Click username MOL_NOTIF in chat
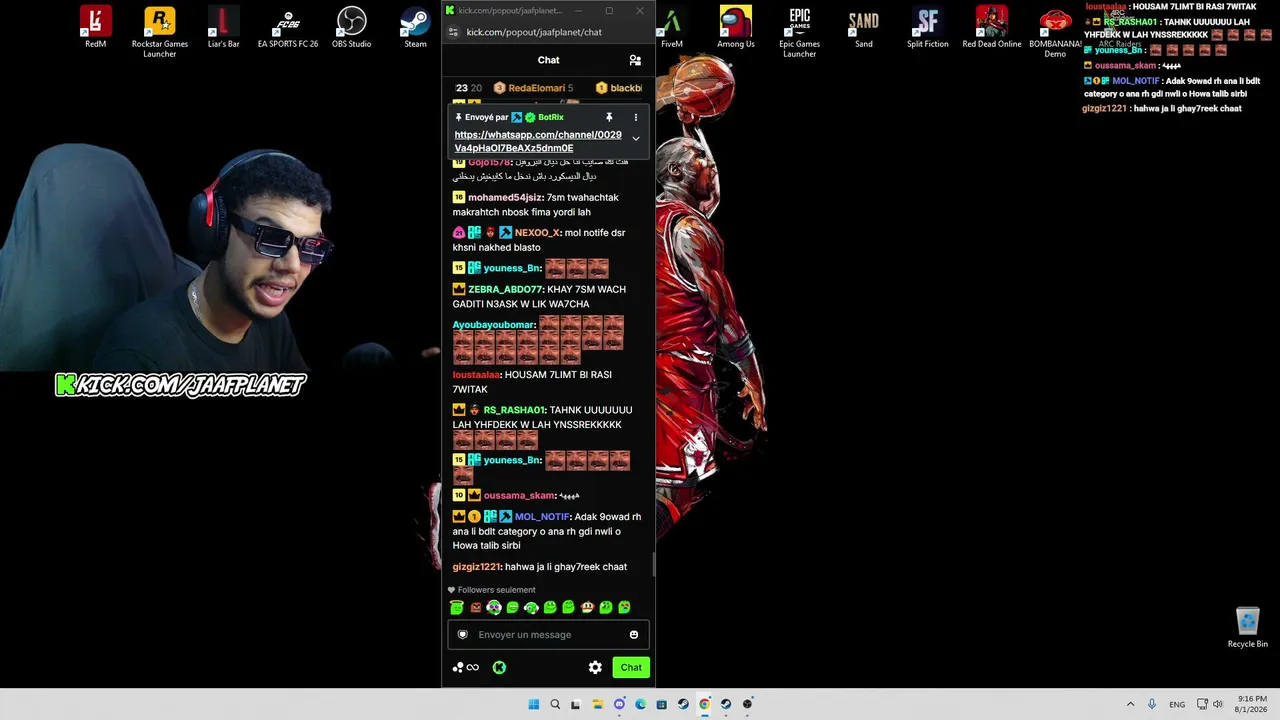 coord(542,517)
